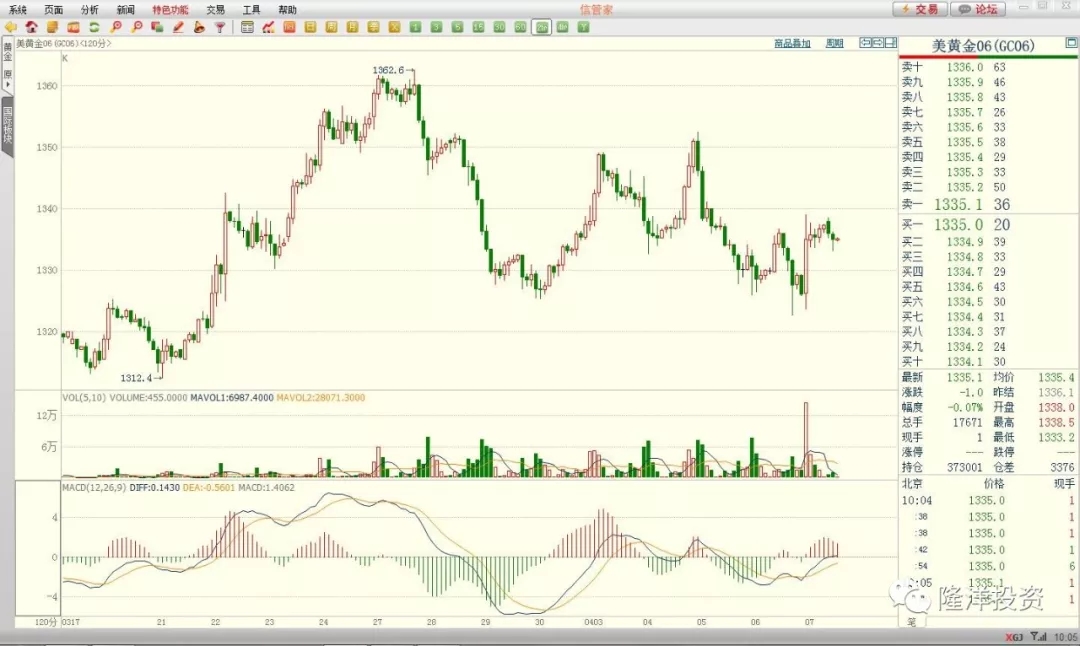Image resolution: width=1080 pixels, height=646 pixels.
Task: Click the gold stack toolbar icon
Action: 52,28
